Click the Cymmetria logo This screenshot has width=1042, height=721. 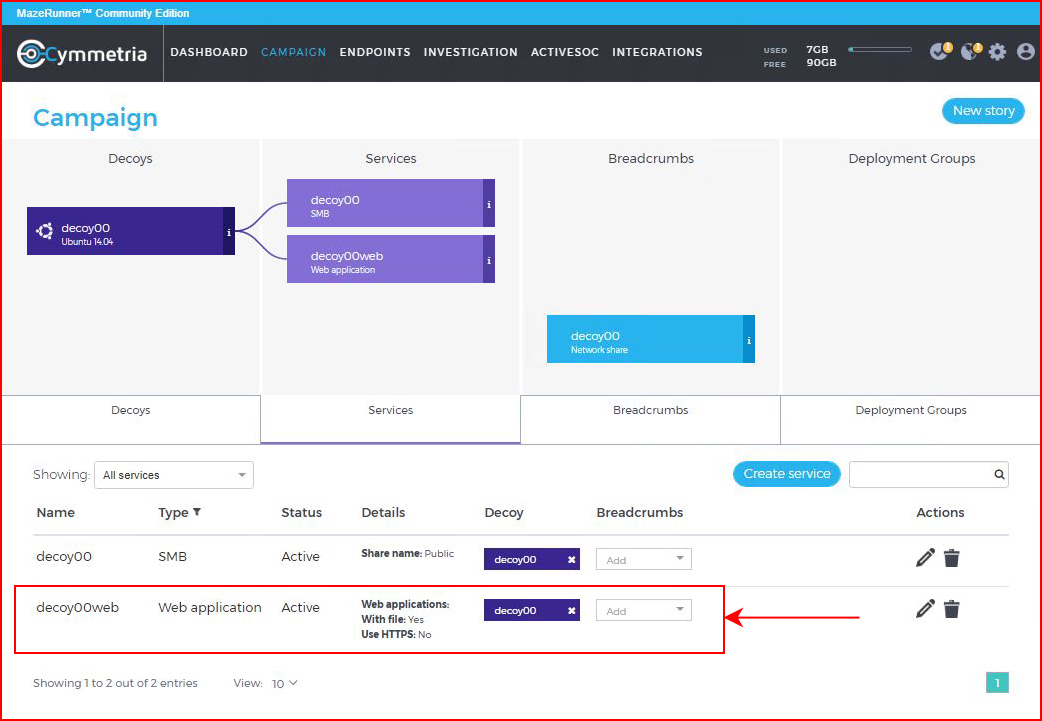click(x=82, y=53)
